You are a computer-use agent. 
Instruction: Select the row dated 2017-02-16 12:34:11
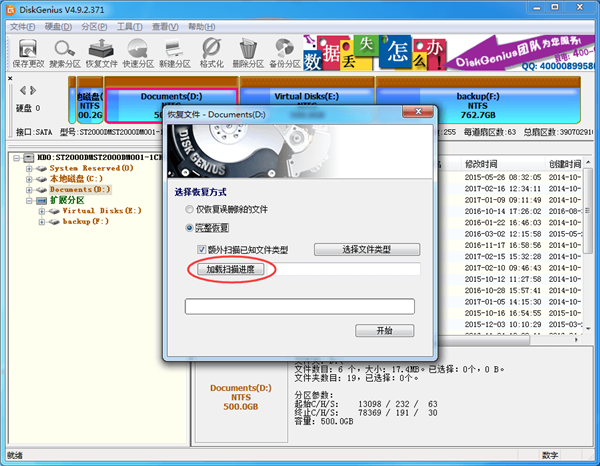[513, 189]
